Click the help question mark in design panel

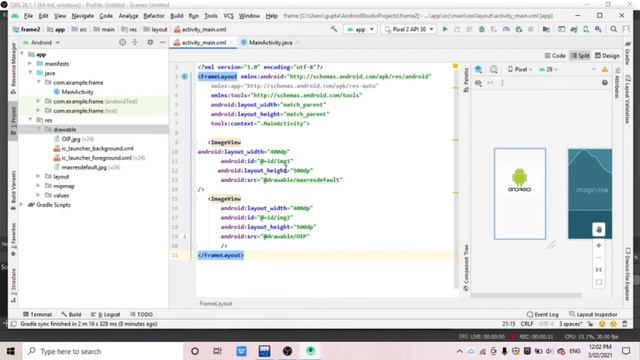(x=605, y=83)
